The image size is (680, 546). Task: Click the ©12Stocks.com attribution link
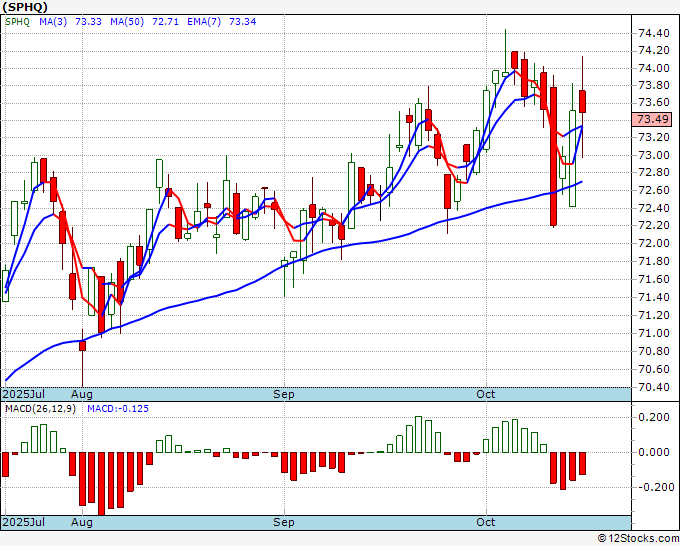click(638, 539)
